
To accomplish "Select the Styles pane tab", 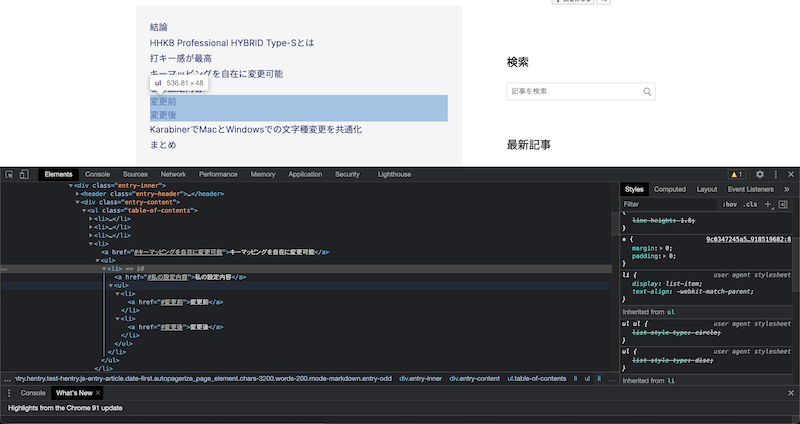I will click(634, 189).
